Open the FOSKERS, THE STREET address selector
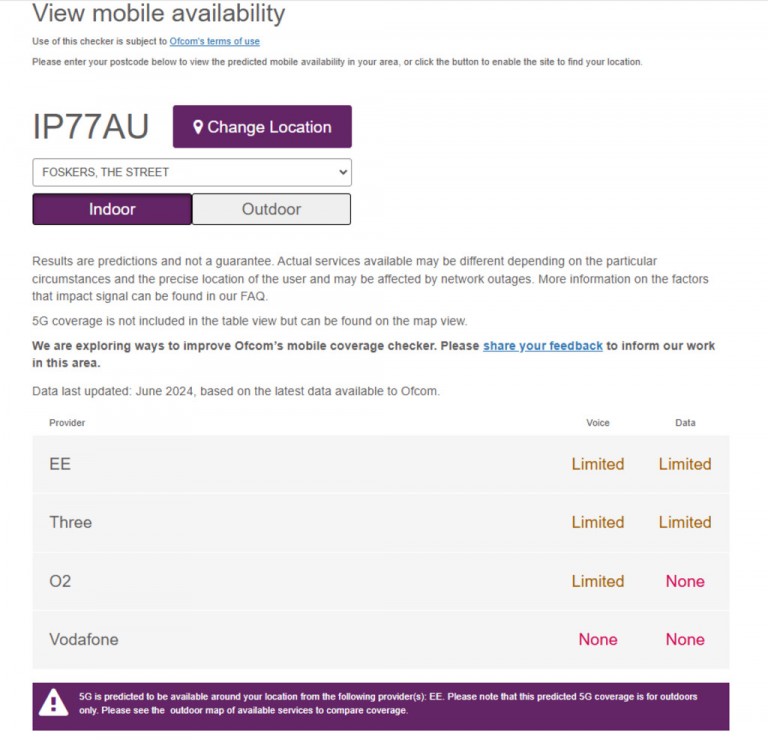 coord(192,172)
